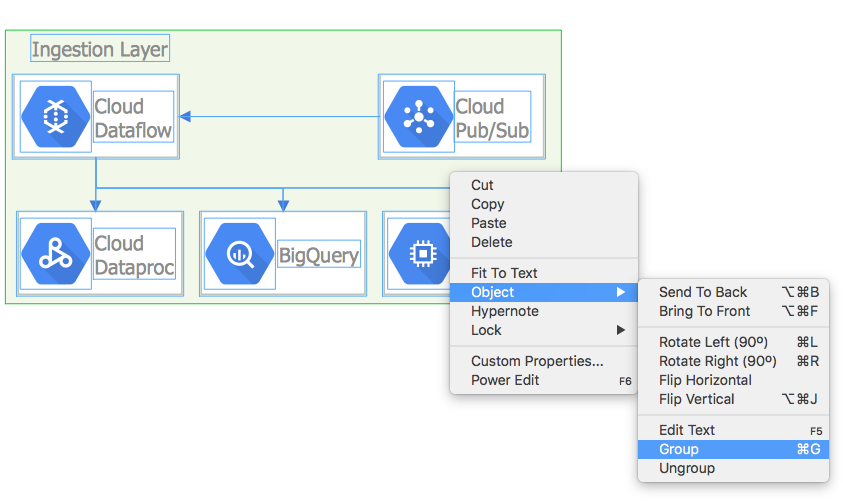Viewport: 843px width, 502px height.
Task: Click the Cloud Dataflow label text
Action: click(133, 118)
